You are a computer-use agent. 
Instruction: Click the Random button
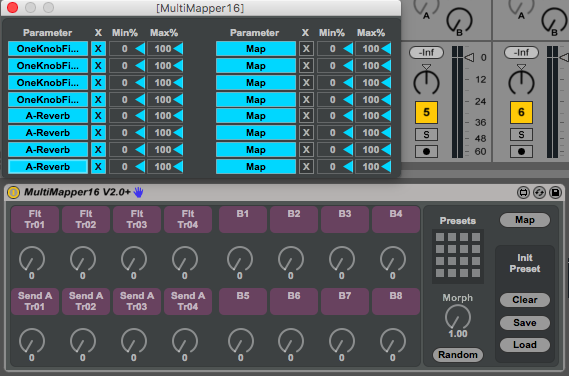pyautogui.click(x=458, y=355)
